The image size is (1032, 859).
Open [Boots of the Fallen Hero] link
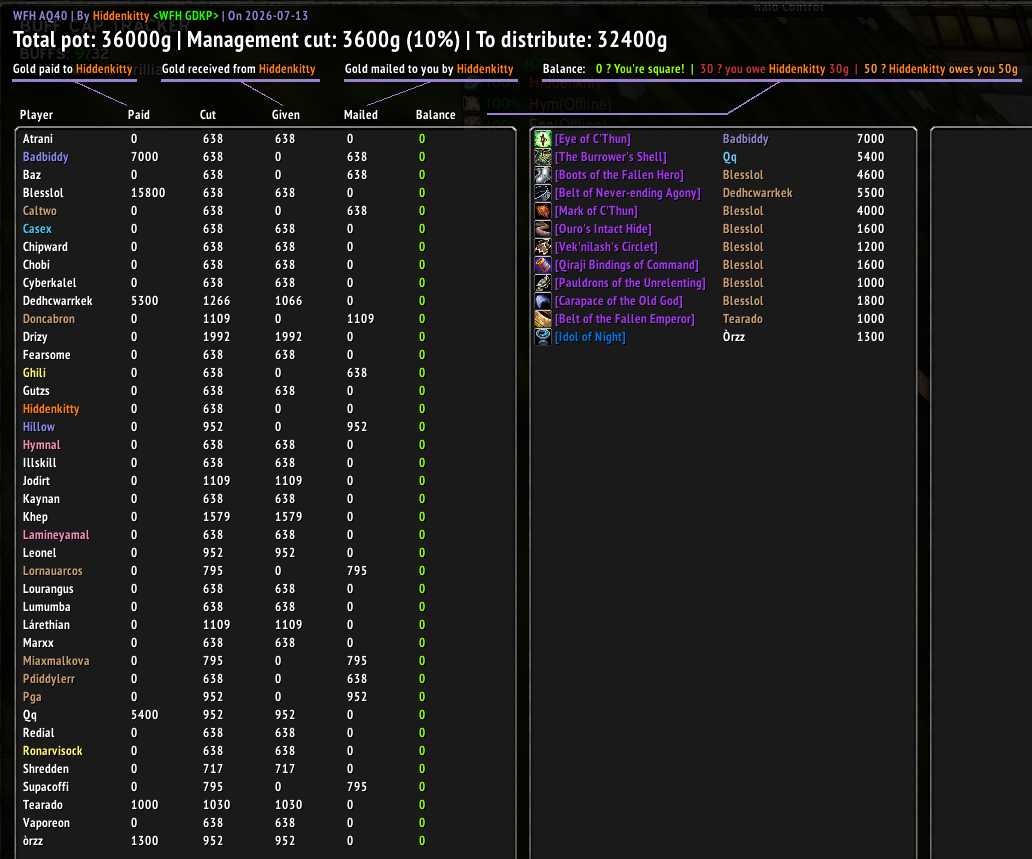(x=619, y=175)
